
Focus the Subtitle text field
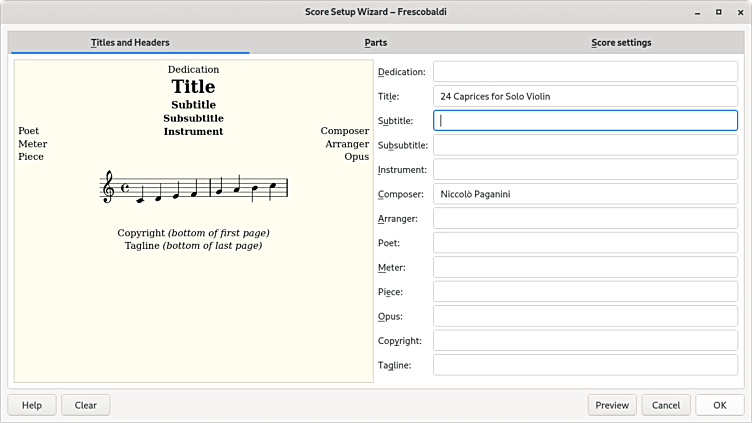(x=585, y=121)
